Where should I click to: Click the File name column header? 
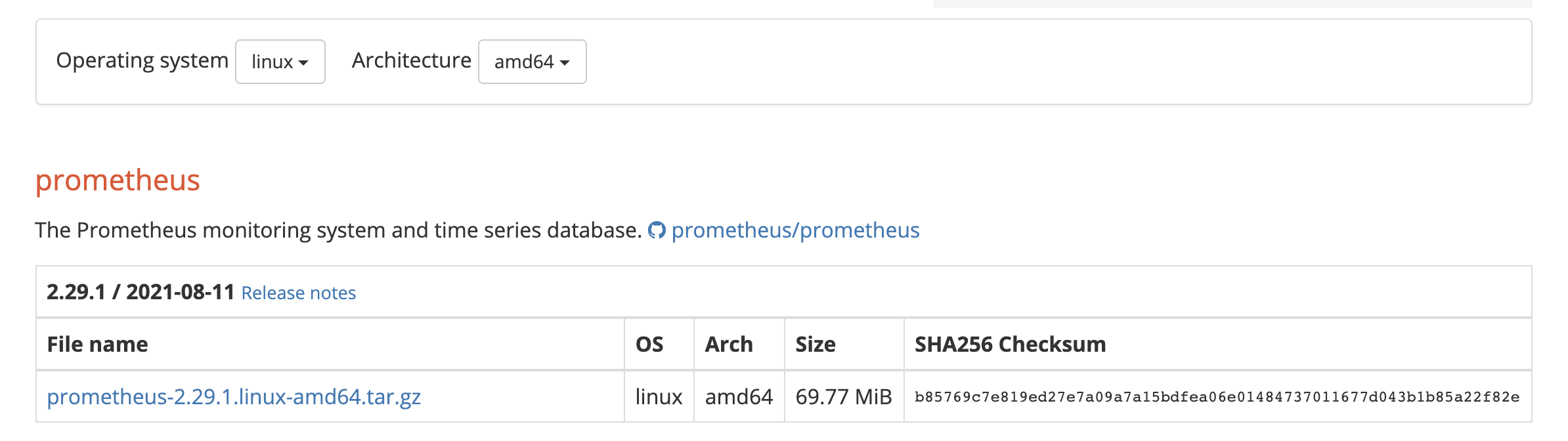98,344
